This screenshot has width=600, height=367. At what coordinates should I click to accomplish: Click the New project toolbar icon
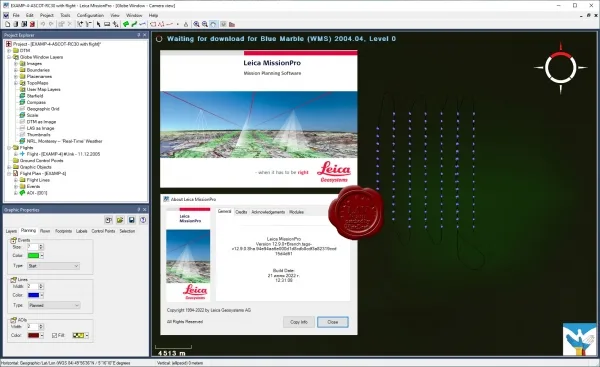click(7, 24)
